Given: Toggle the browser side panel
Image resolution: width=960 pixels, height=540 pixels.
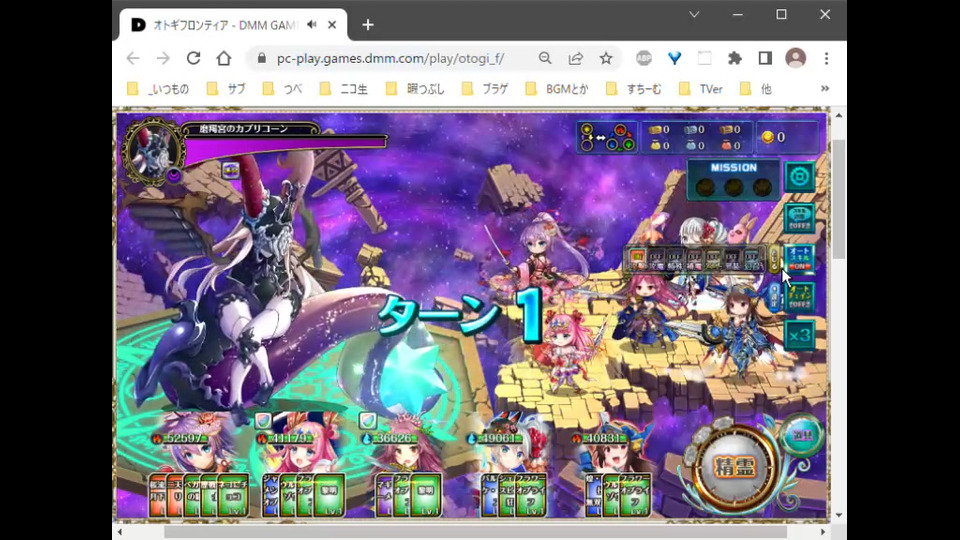Looking at the screenshot, I should coord(765,58).
